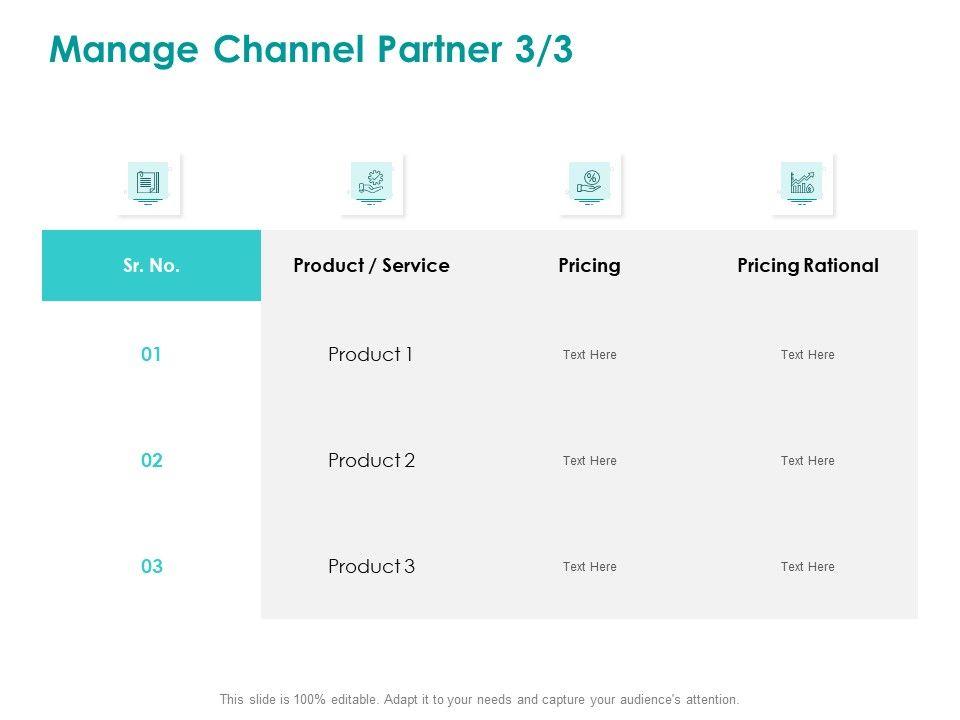
Task: Click the Pricing Text Here for Product 1
Action: tap(589, 355)
